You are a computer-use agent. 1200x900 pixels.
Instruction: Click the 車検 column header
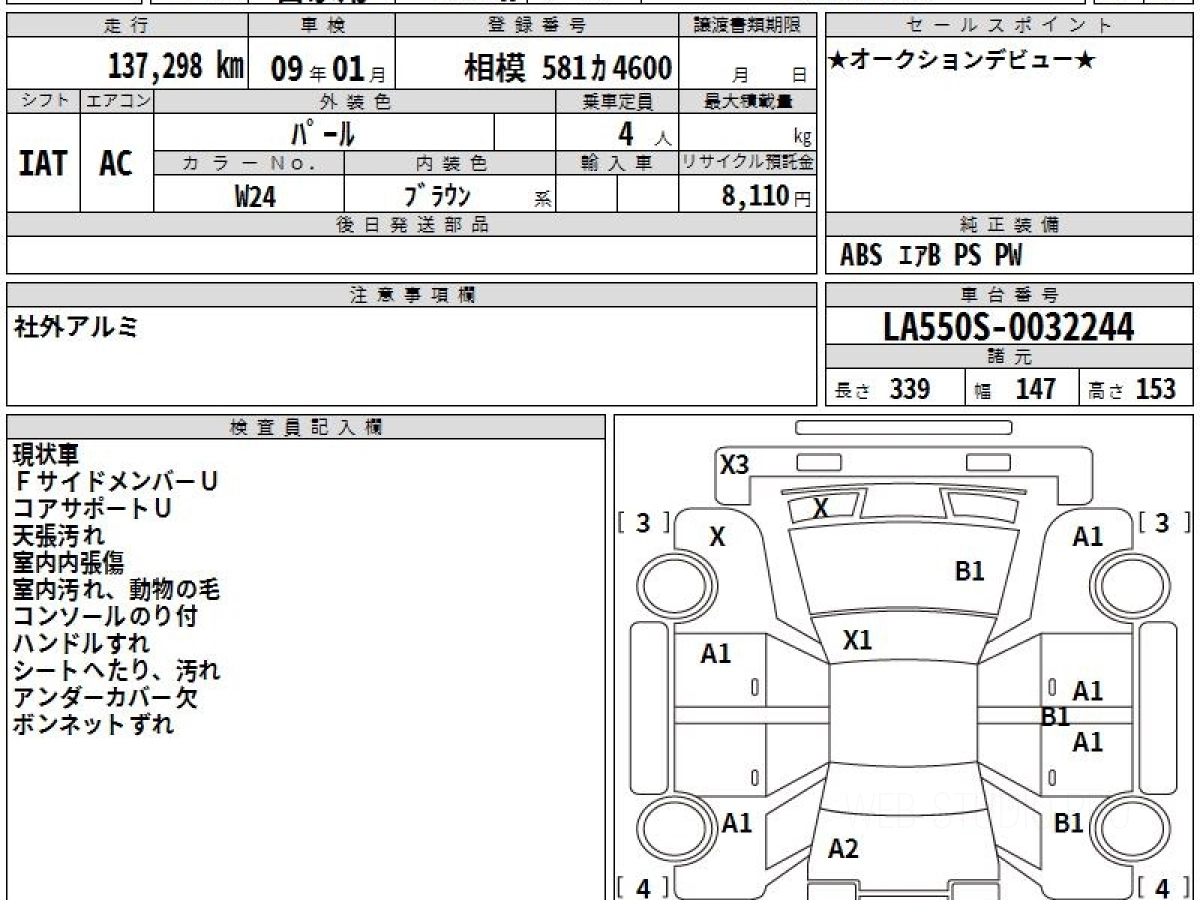tap(322, 26)
